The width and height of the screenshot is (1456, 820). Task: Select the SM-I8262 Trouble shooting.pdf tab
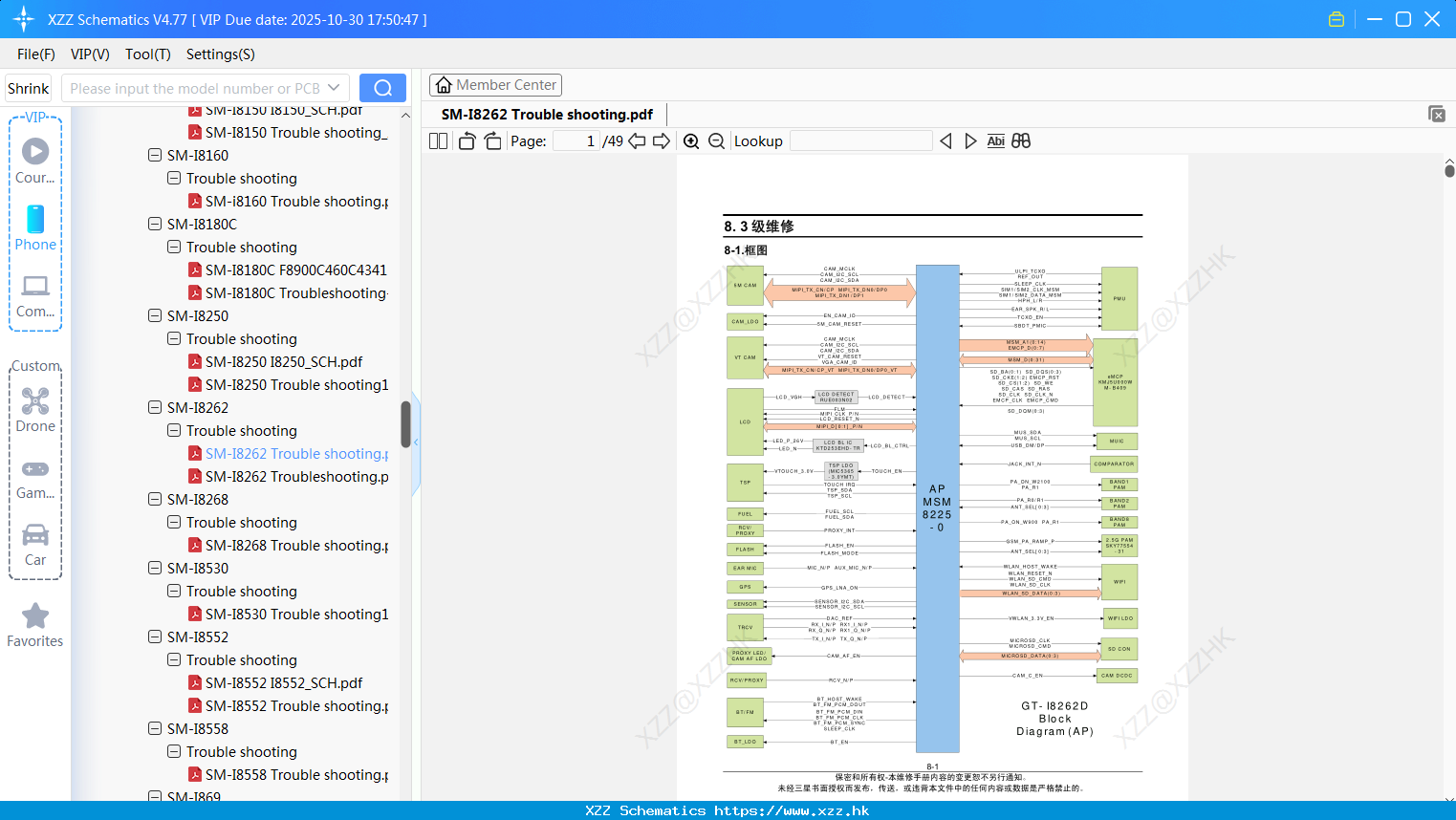[547, 115]
